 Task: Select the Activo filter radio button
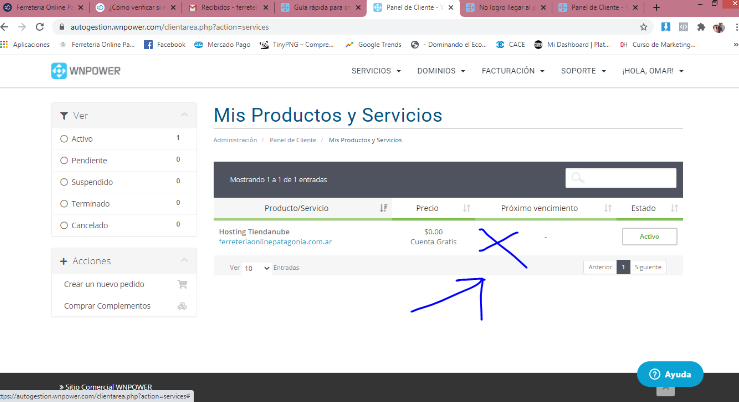point(65,139)
